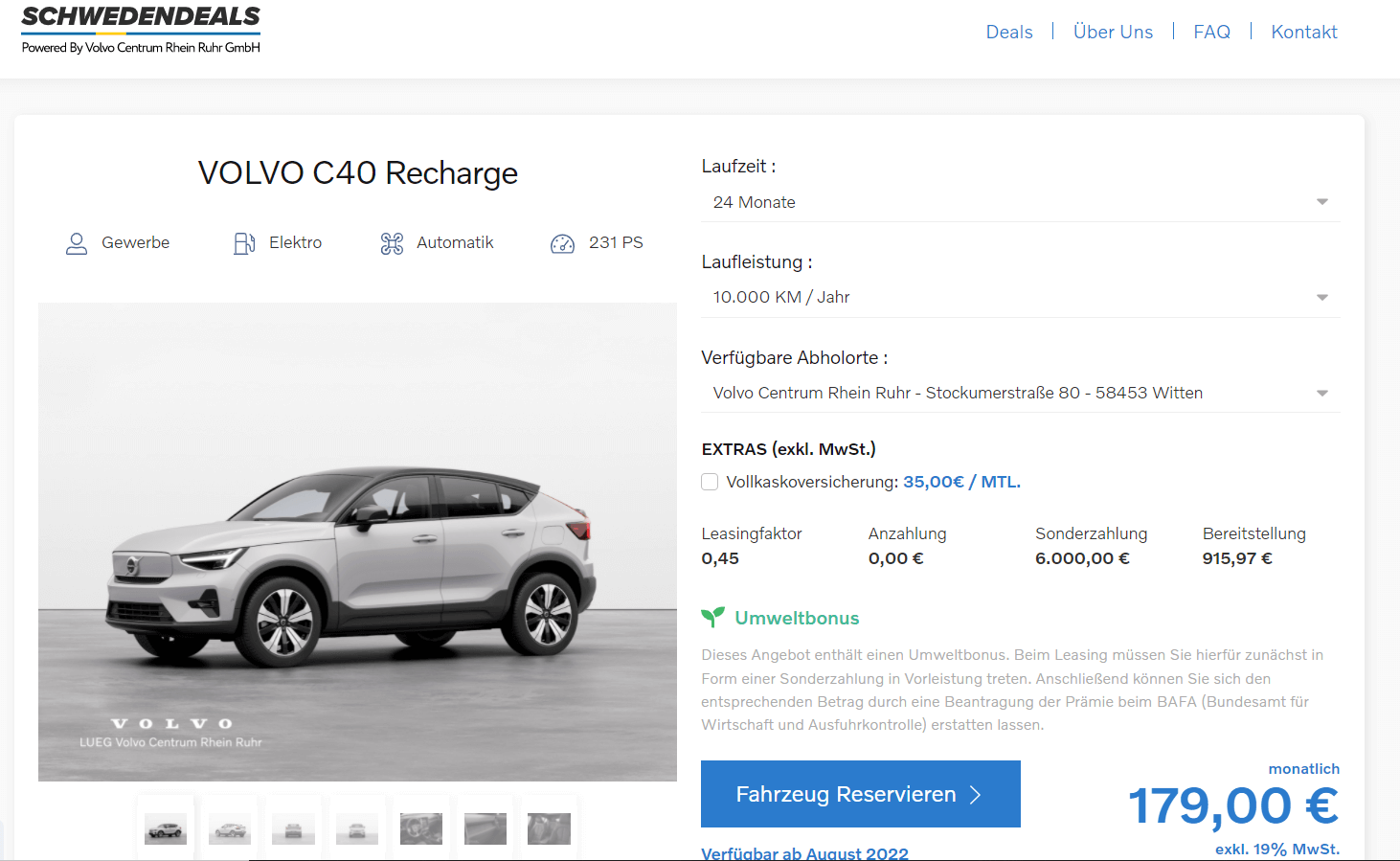Select the third car thumbnail
The height and width of the screenshot is (861, 1400).
point(293,828)
